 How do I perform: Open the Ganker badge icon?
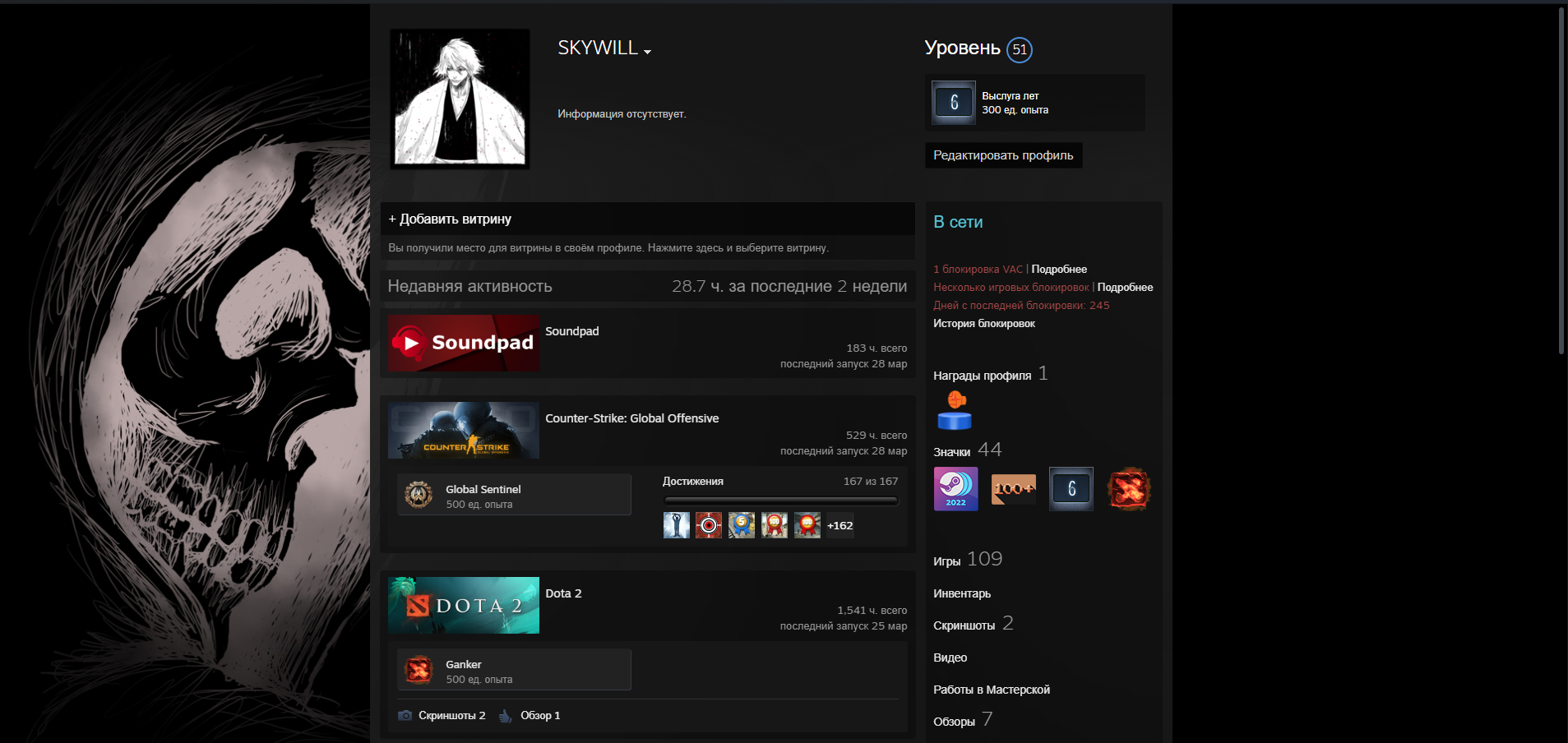click(x=419, y=670)
